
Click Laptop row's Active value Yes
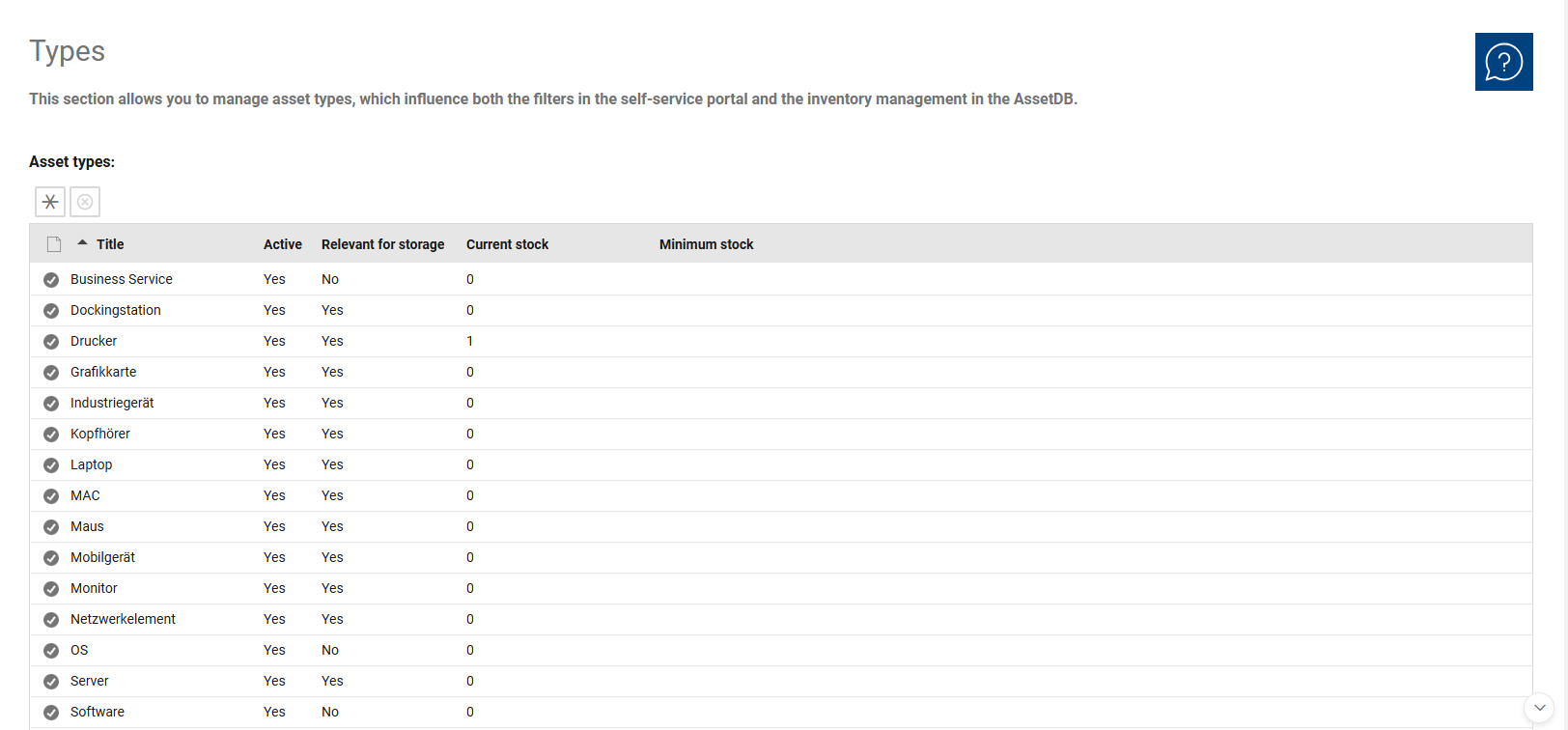pyautogui.click(x=274, y=464)
